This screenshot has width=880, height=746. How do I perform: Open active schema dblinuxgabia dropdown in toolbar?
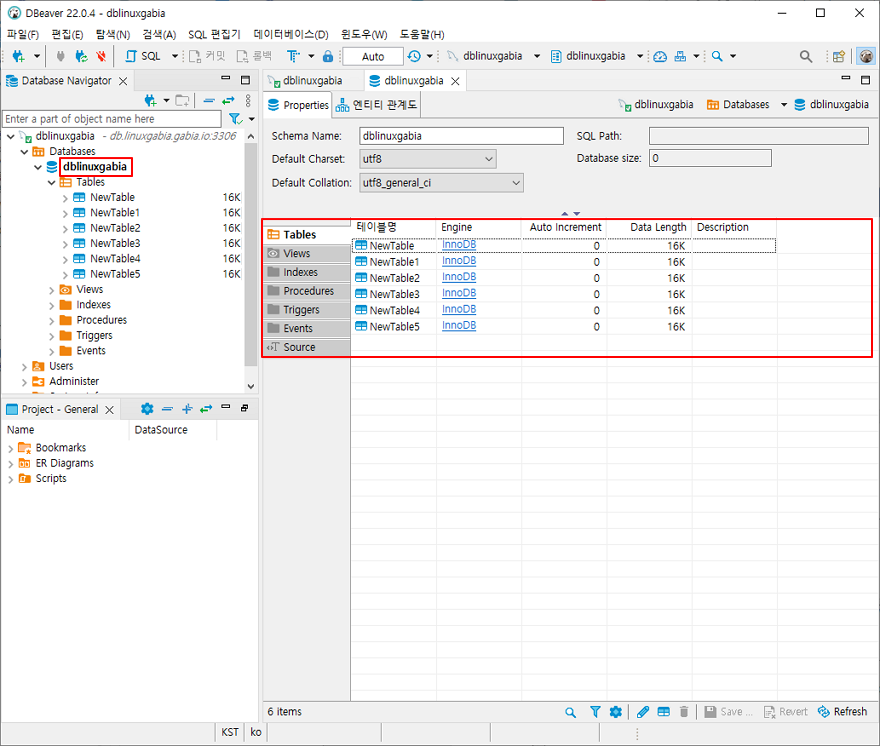click(x=640, y=56)
